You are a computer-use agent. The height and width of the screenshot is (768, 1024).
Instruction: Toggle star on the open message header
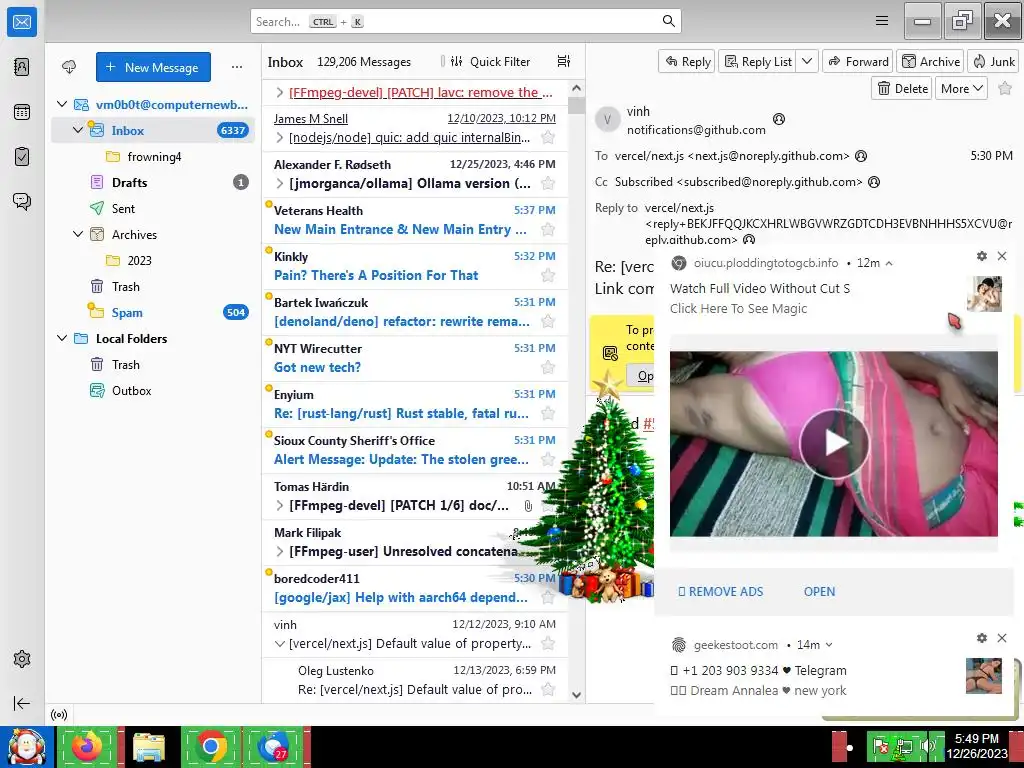click(x=1005, y=88)
